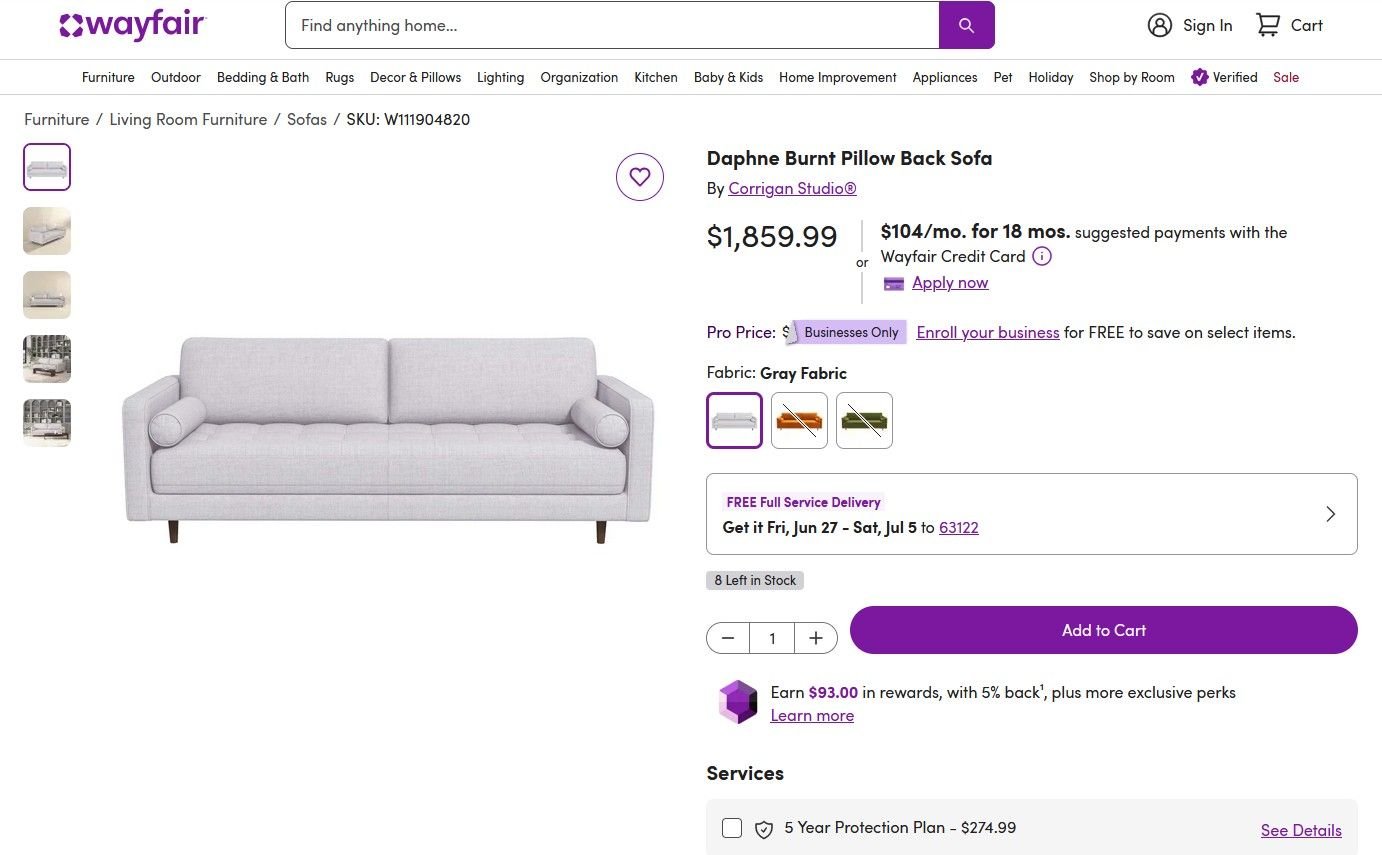Click the Sign In account icon
Screen dimensions: 1382x855
(x=1160, y=25)
